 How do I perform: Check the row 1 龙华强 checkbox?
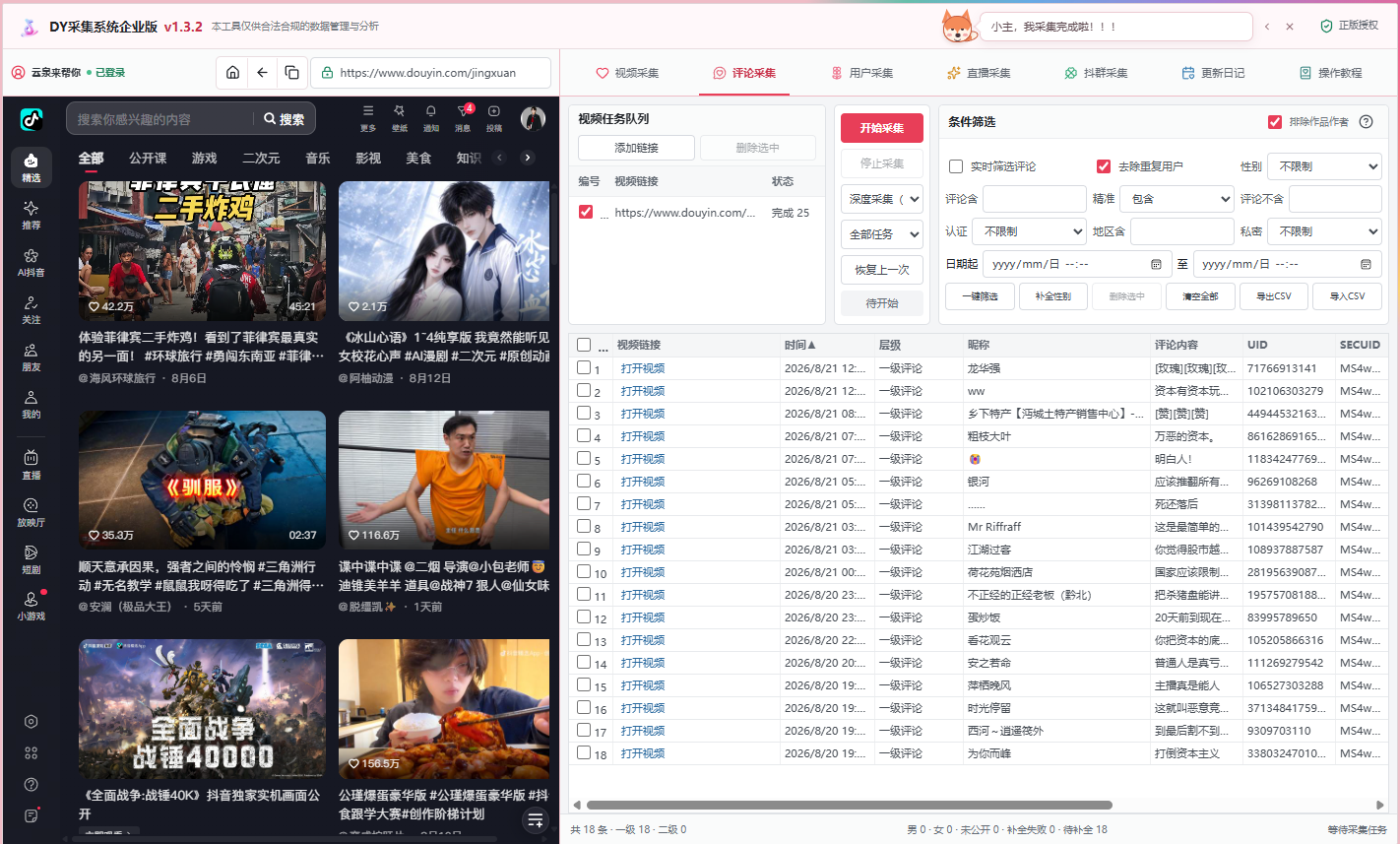click(584, 367)
